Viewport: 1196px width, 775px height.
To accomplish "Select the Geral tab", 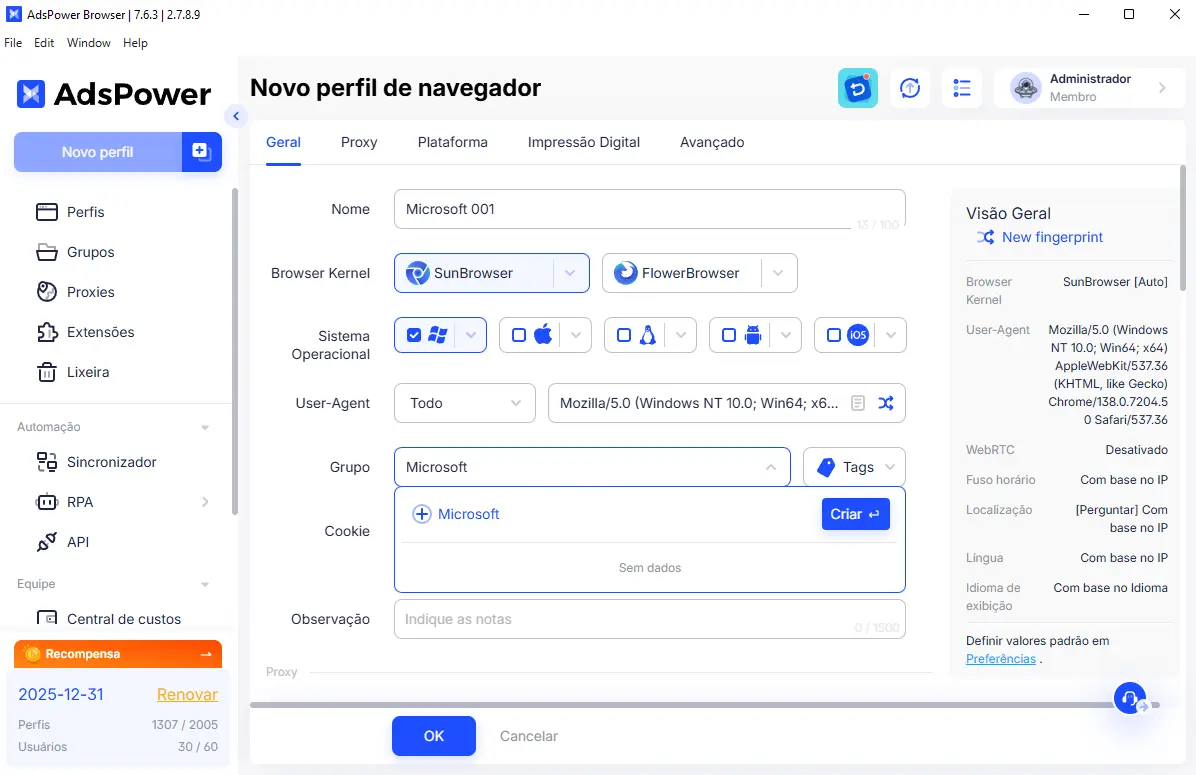I will [283, 142].
